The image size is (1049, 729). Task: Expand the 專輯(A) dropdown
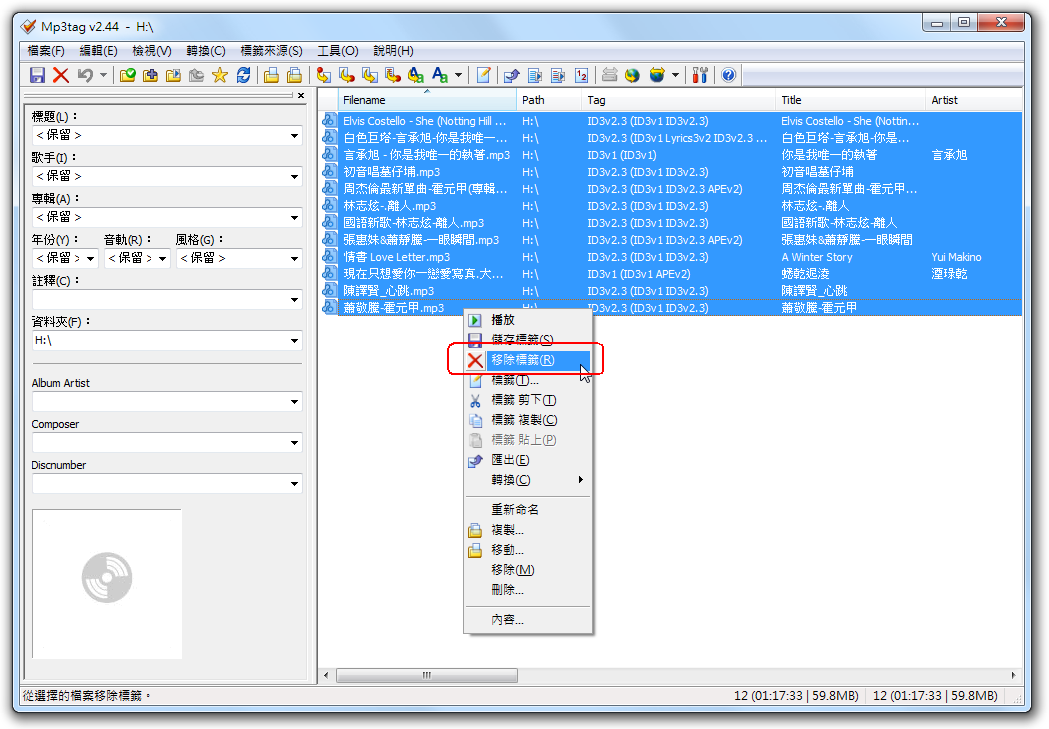click(x=294, y=217)
